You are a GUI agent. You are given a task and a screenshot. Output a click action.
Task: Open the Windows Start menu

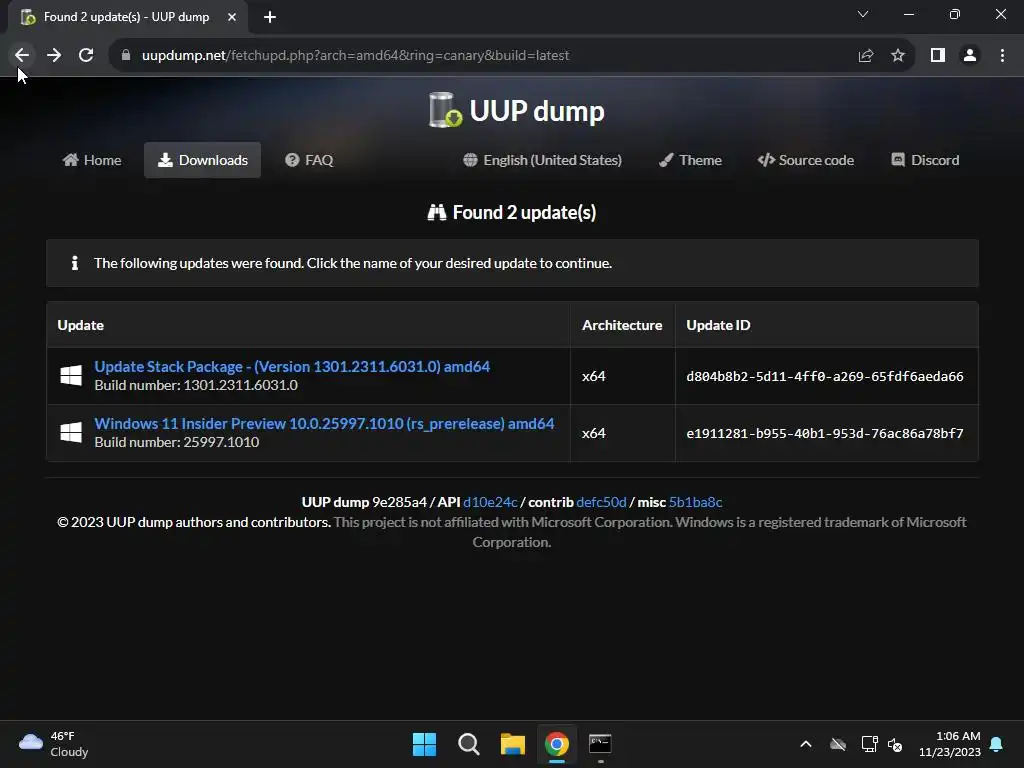424,744
